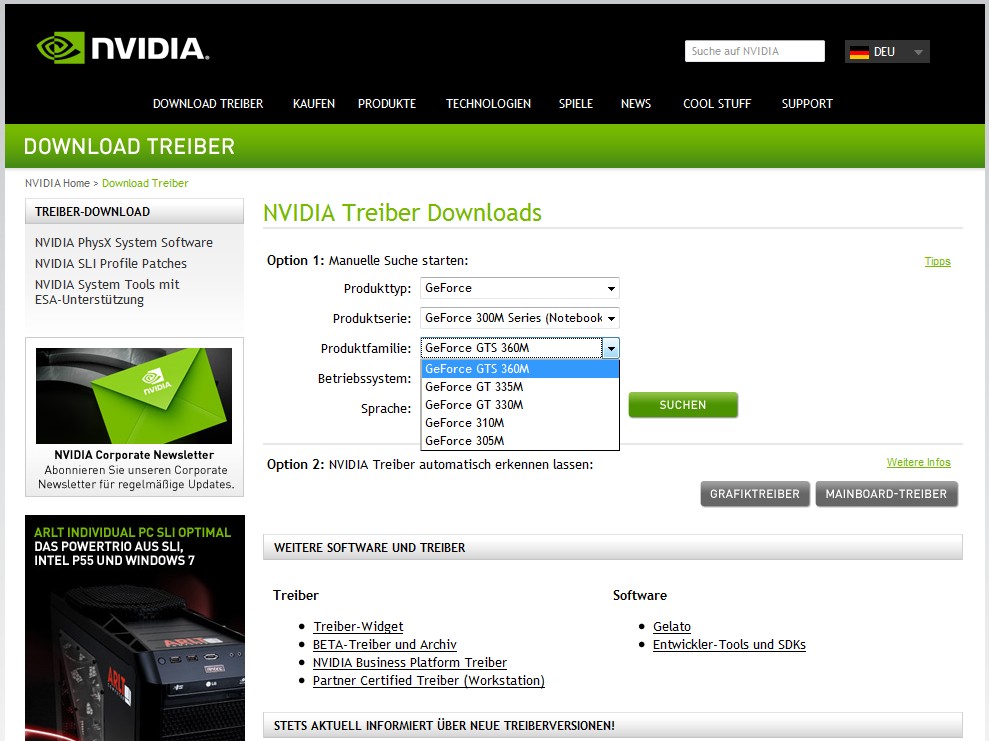The height and width of the screenshot is (741, 989).
Task: Open the NEWS navigation menu
Action: point(635,103)
